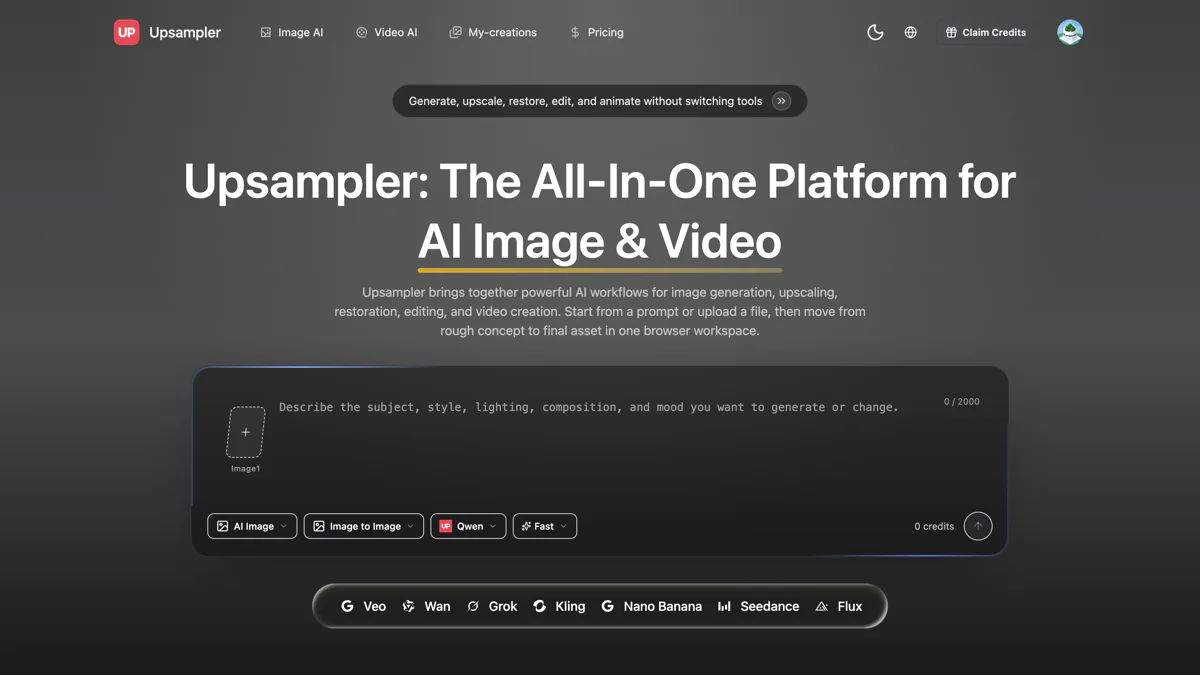Click the Claim Credits button
Image resolution: width=1200 pixels, height=675 pixels.
tap(986, 32)
